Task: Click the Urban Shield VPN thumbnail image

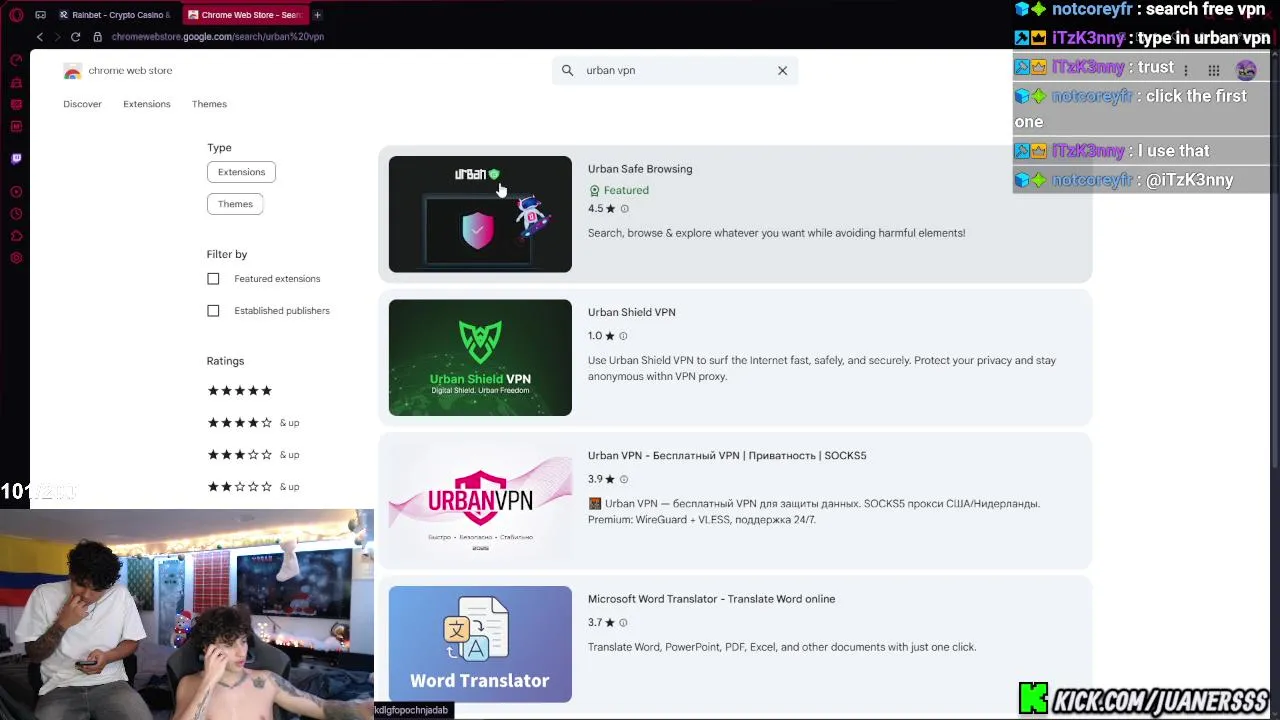Action: point(480,357)
